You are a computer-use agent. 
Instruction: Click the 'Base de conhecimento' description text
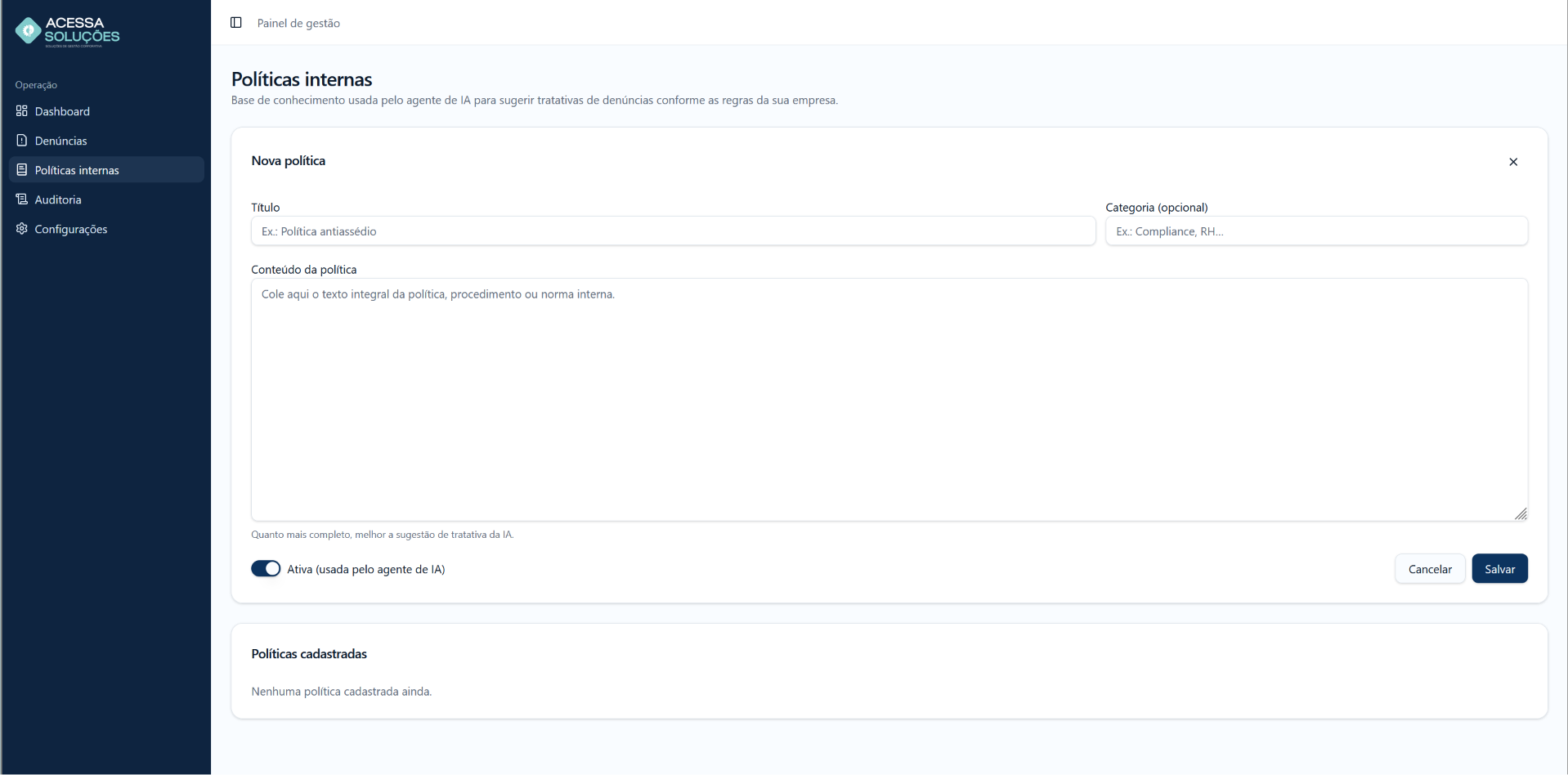pyautogui.click(x=535, y=101)
